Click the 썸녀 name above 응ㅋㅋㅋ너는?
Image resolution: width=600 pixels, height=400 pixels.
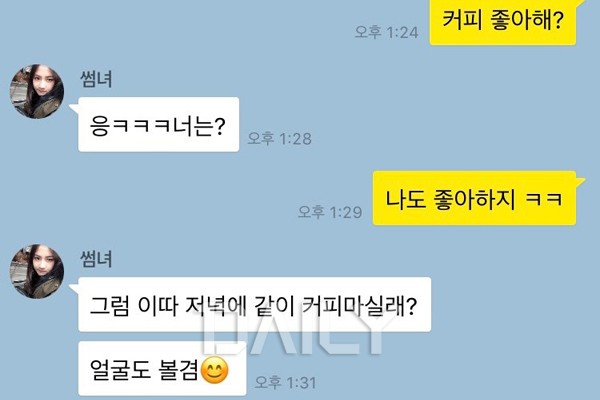[96, 79]
